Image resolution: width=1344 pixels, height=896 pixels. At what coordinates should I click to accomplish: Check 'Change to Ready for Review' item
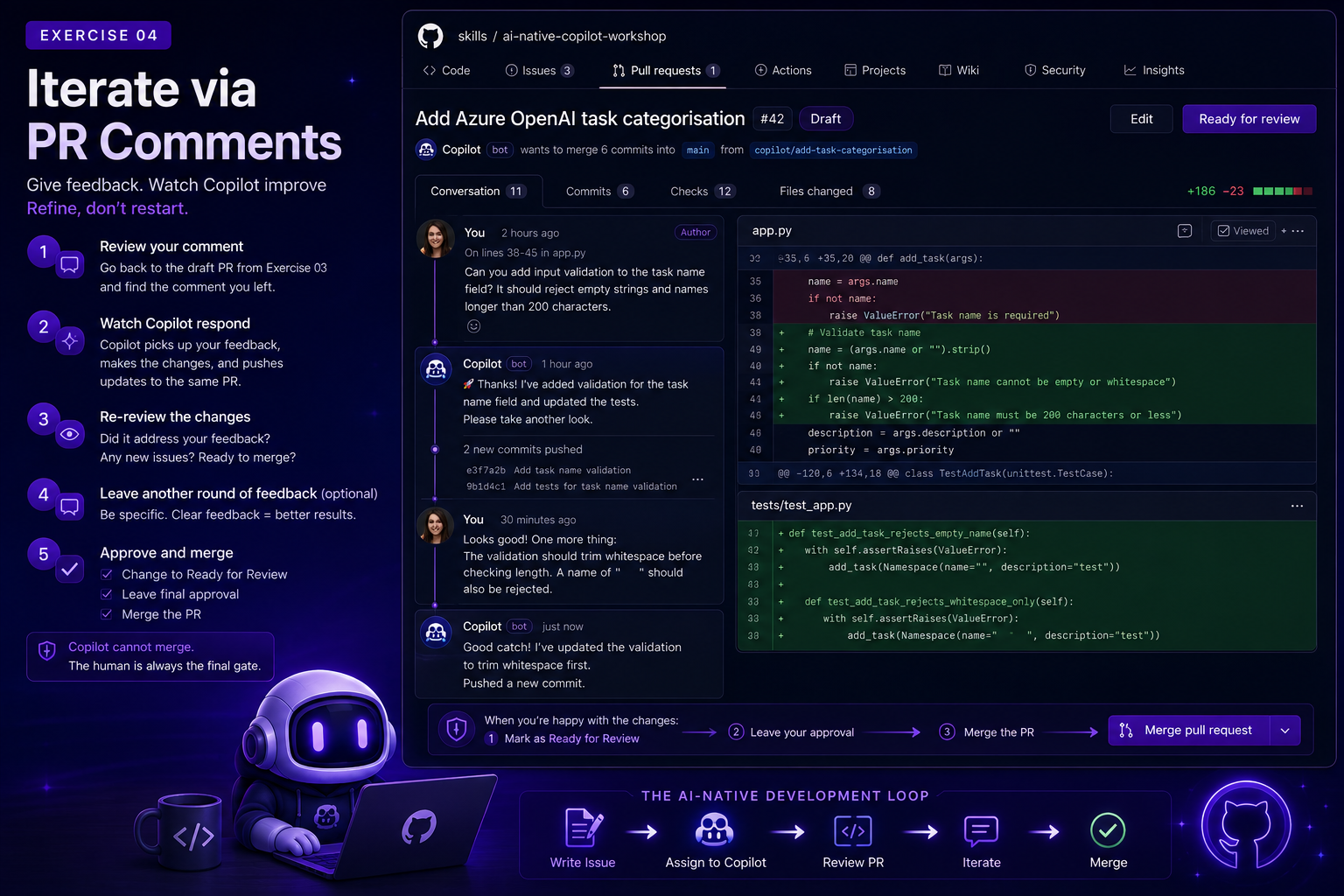pyautogui.click(x=107, y=574)
